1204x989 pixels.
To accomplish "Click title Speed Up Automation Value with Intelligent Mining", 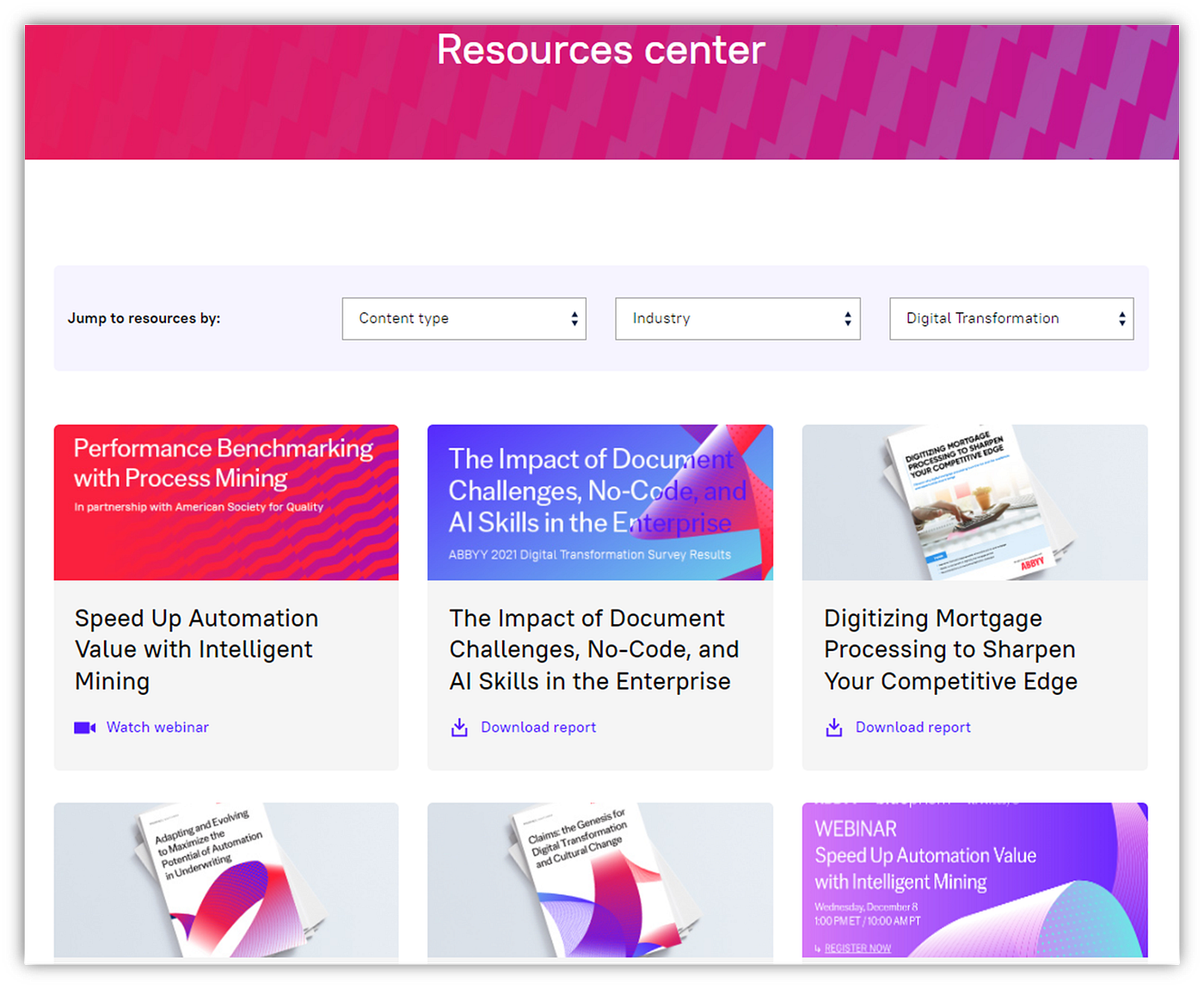I will pyautogui.click(x=197, y=649).
